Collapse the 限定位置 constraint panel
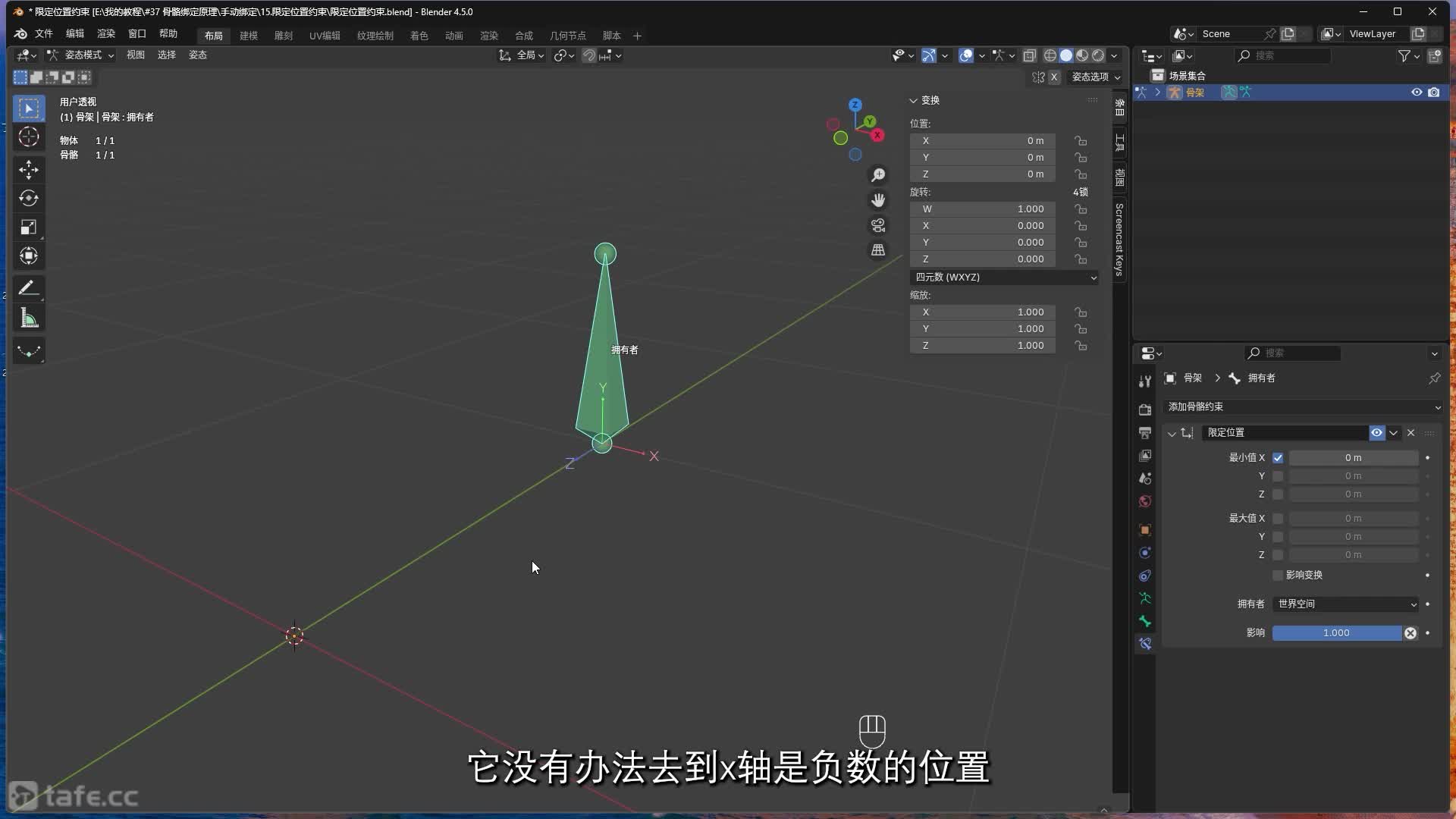The height and width of the screenshot is (819, 1456). (x=1172, y=434)
